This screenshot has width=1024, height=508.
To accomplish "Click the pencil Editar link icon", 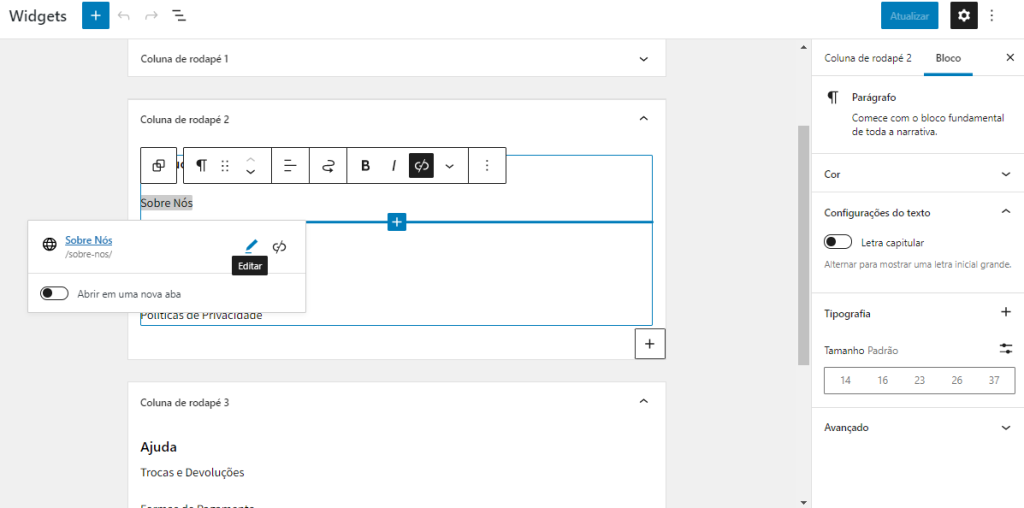I will [x=251, y=246].
